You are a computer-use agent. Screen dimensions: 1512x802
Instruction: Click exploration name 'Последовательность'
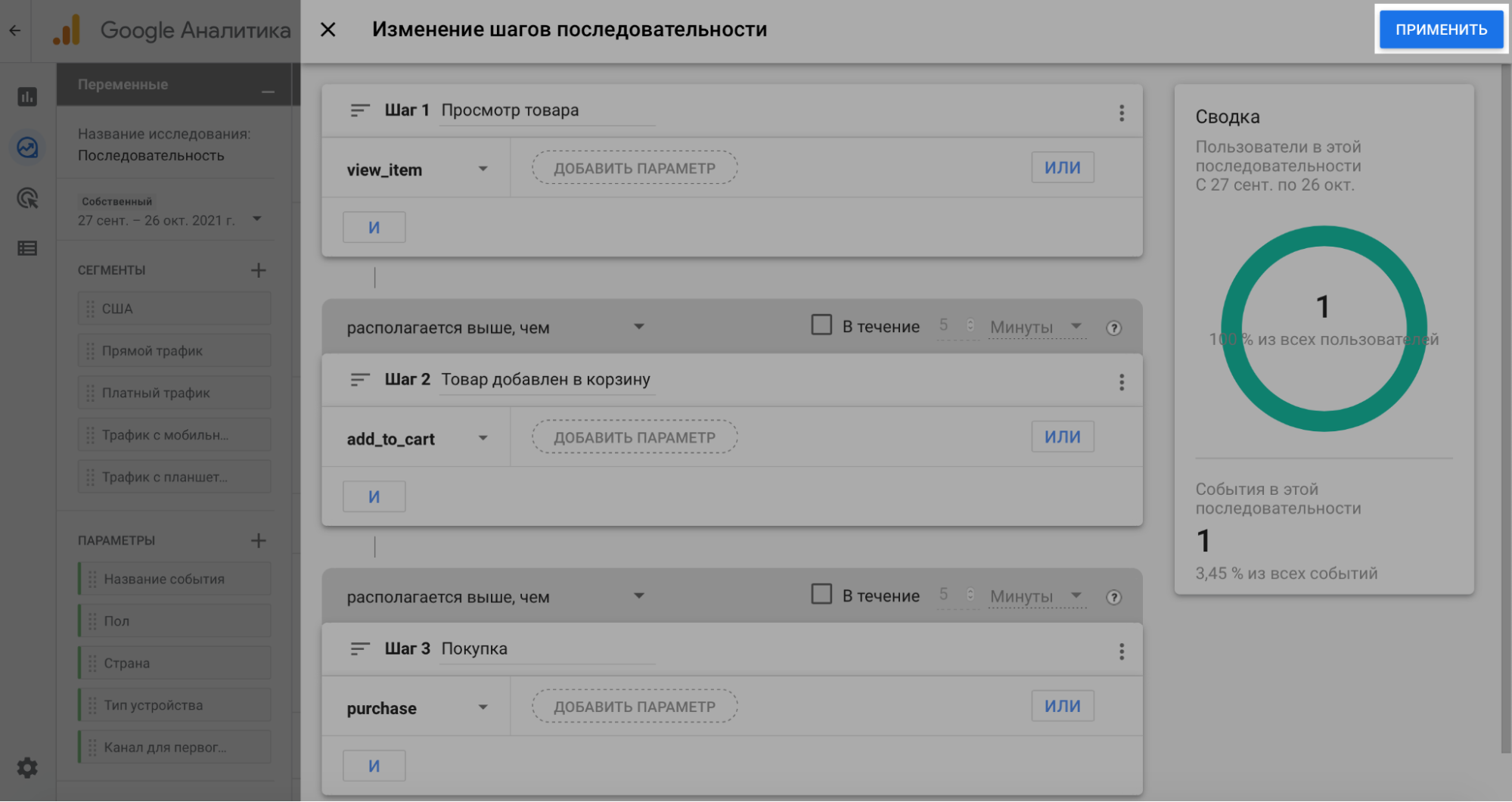[151, 155]
